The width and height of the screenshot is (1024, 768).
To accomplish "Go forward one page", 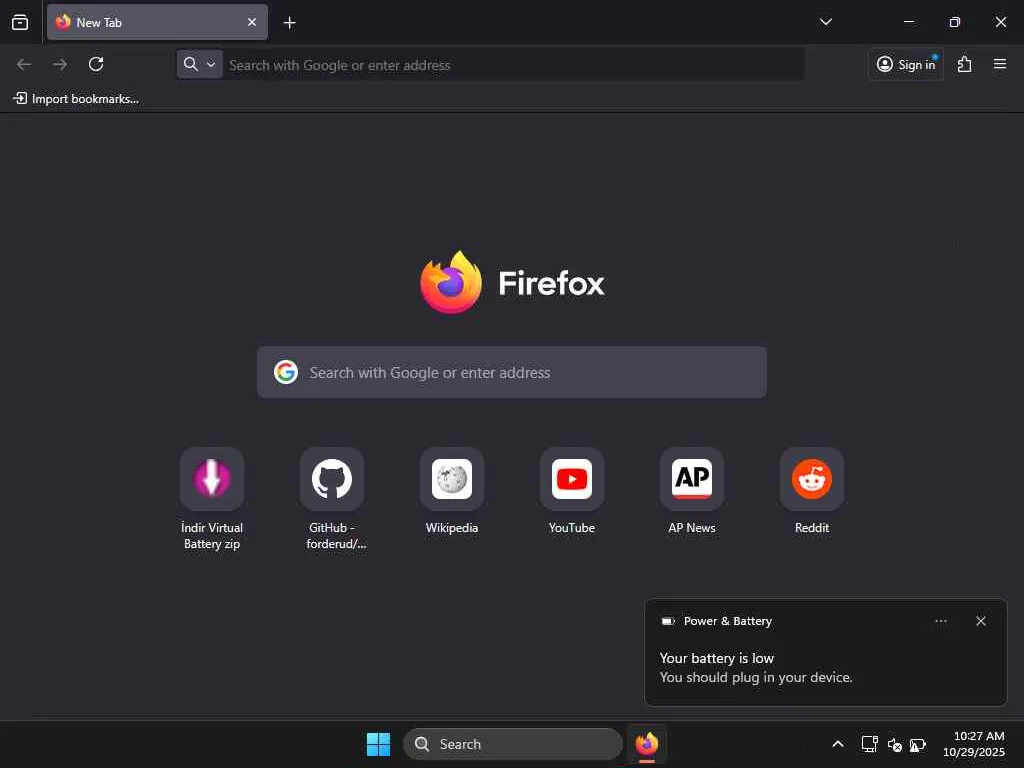I will pos(60,64).
